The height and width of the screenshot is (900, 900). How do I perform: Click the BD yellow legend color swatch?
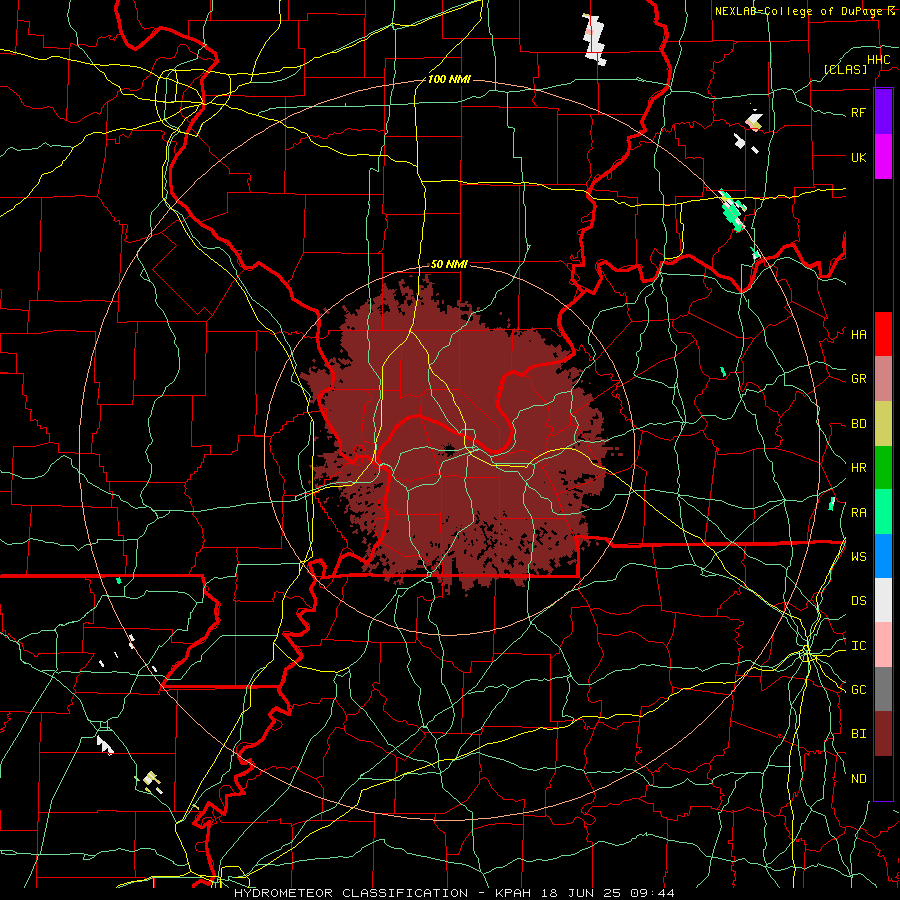tap(883, 424)
